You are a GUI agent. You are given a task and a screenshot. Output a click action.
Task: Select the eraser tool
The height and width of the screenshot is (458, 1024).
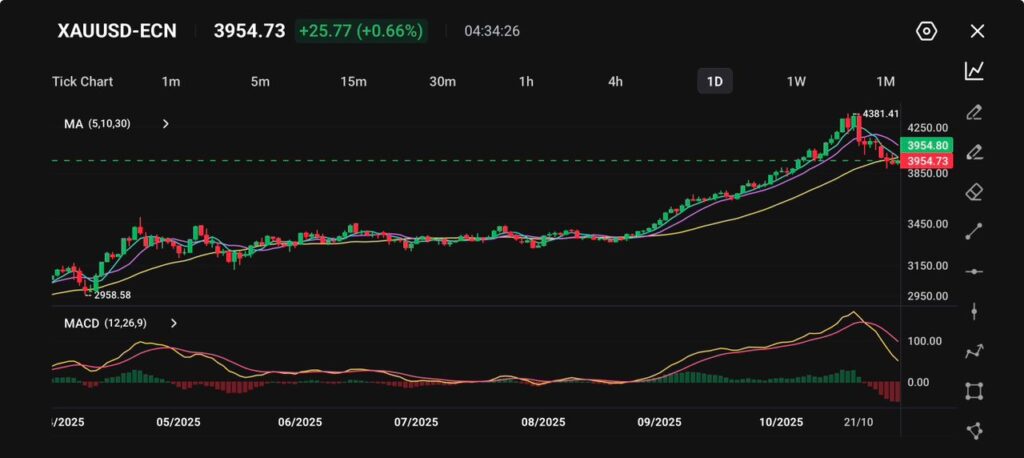pyautogui.click(x=974, y=191)
